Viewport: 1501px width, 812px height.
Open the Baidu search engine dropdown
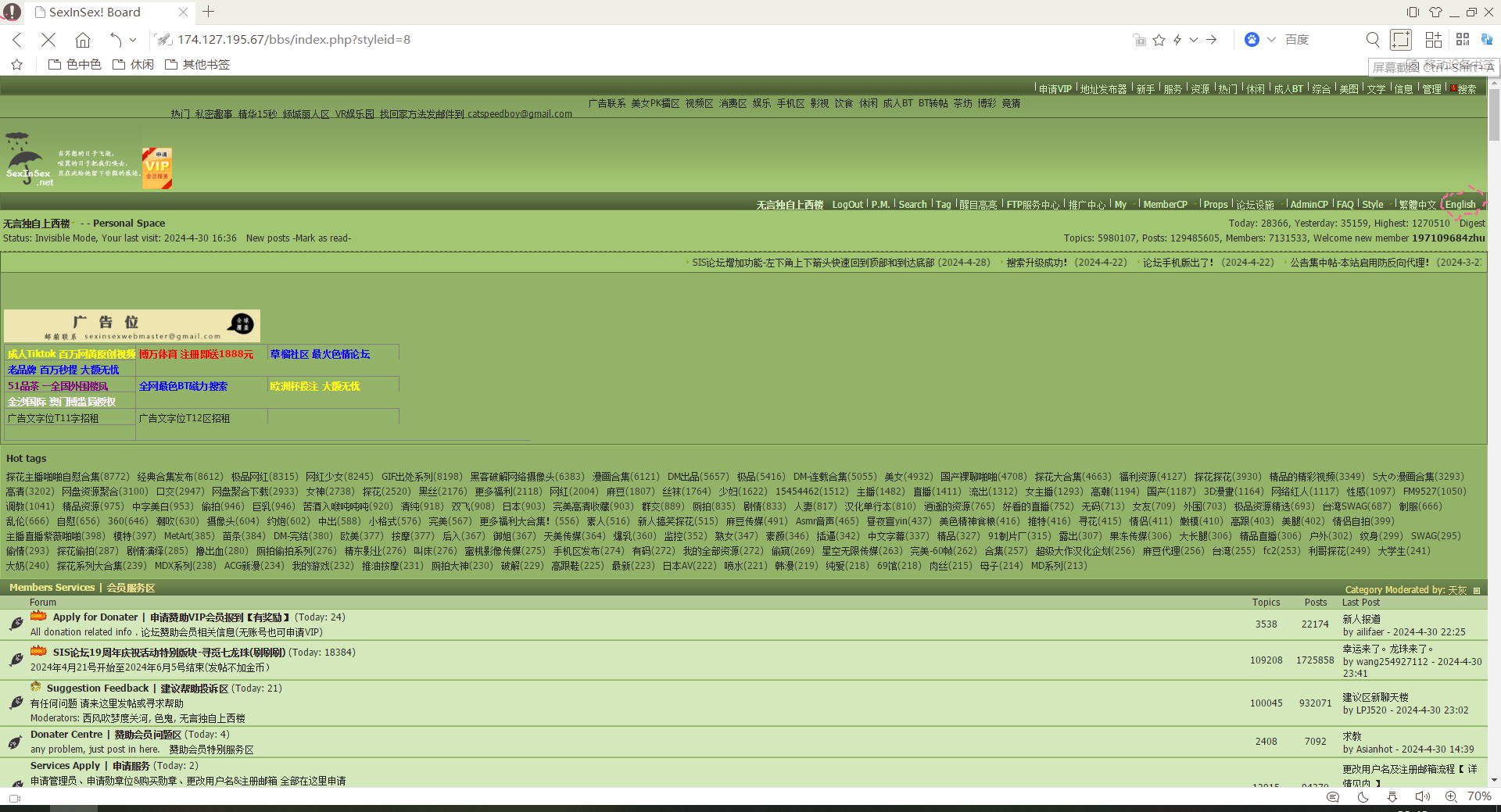1271,40
